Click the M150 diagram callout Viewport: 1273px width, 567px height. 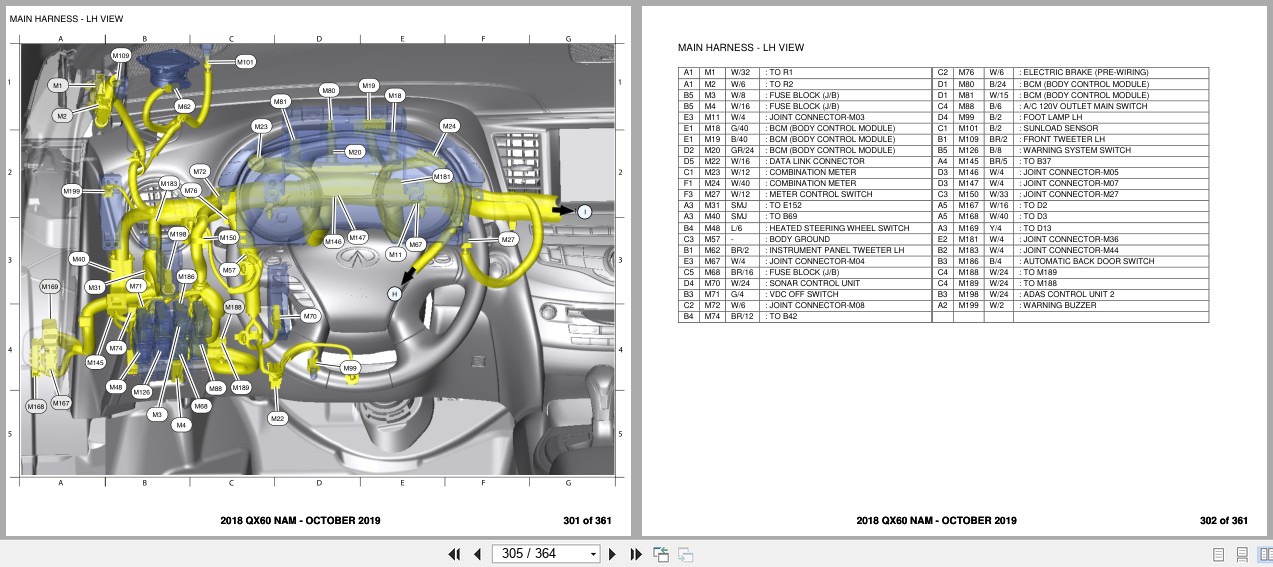click(228, 238)
